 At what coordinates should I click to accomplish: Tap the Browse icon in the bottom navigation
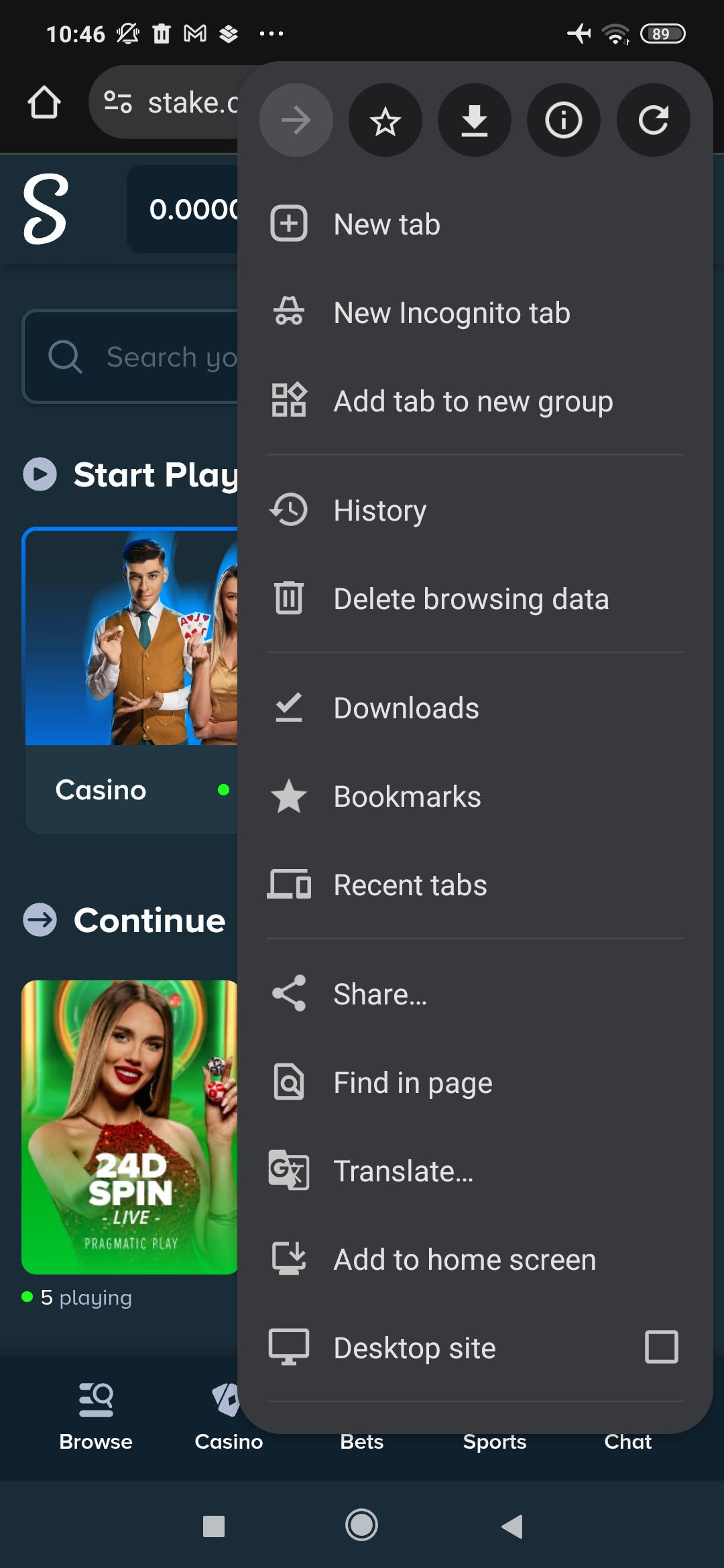point(96,1399)
